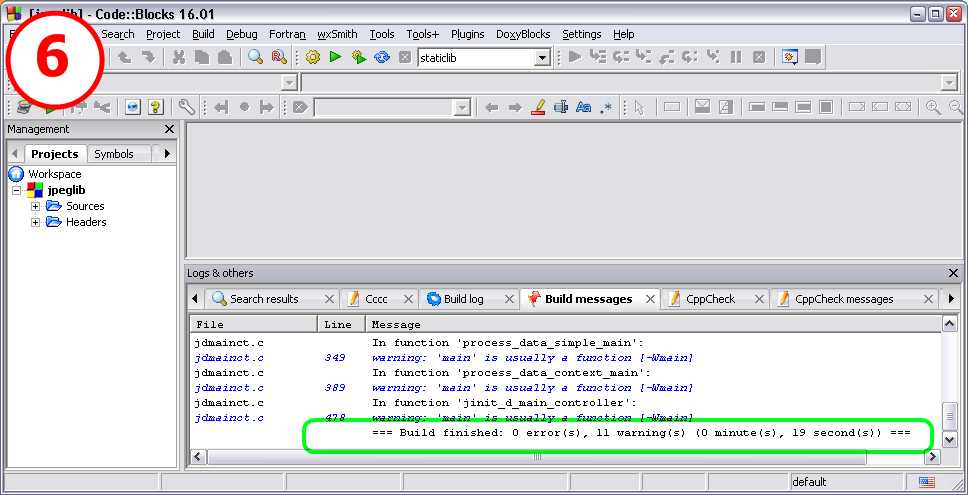Rebuild with the blue arrows icon

382,57
